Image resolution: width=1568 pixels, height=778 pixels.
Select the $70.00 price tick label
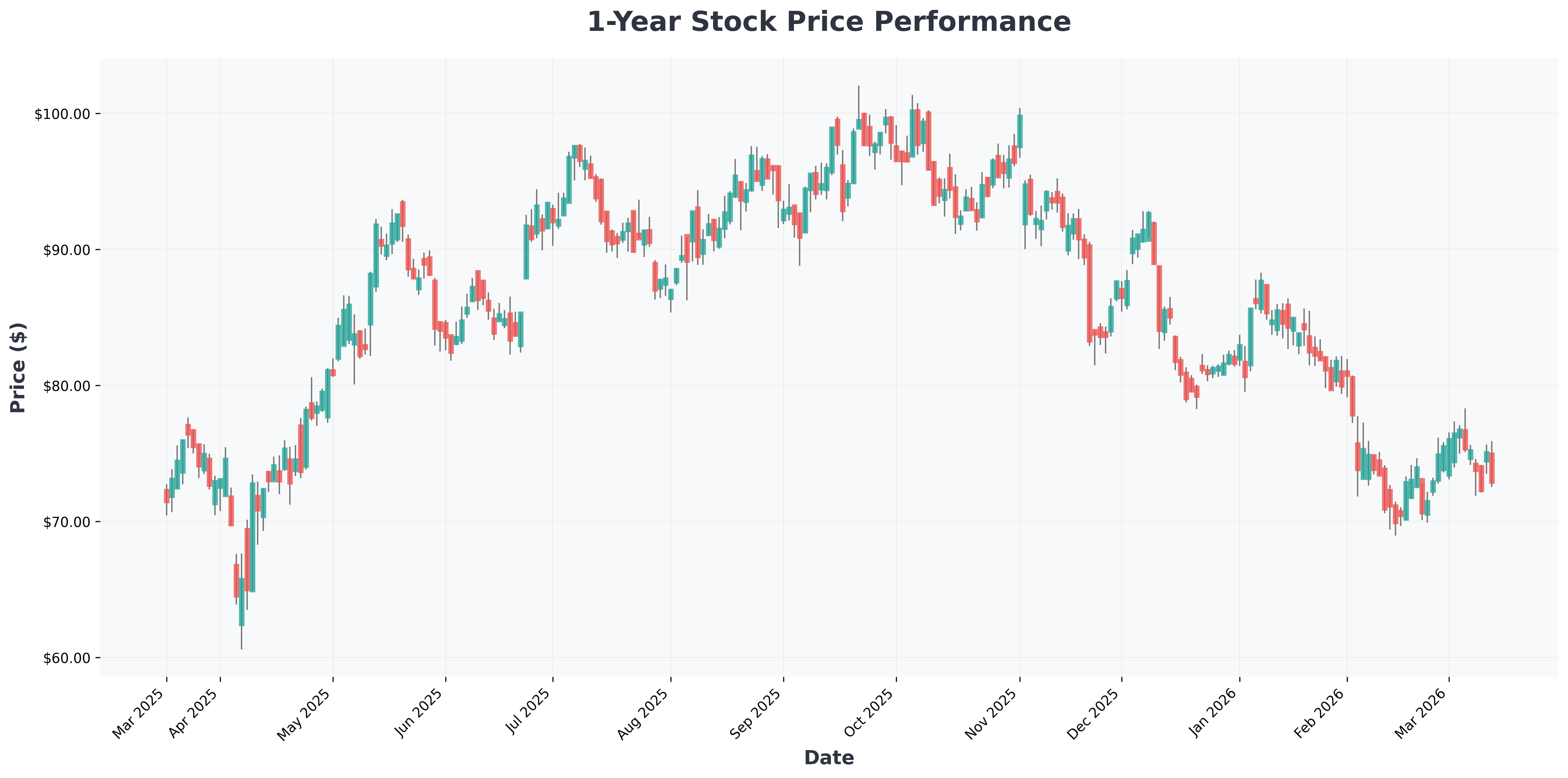tap(63, 522)
